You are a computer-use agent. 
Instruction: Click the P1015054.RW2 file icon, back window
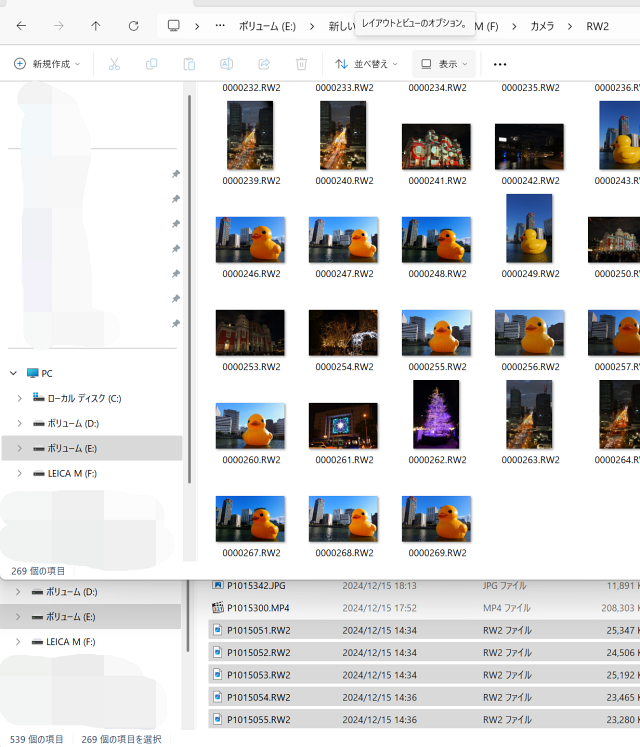click(x=217, y=697)
